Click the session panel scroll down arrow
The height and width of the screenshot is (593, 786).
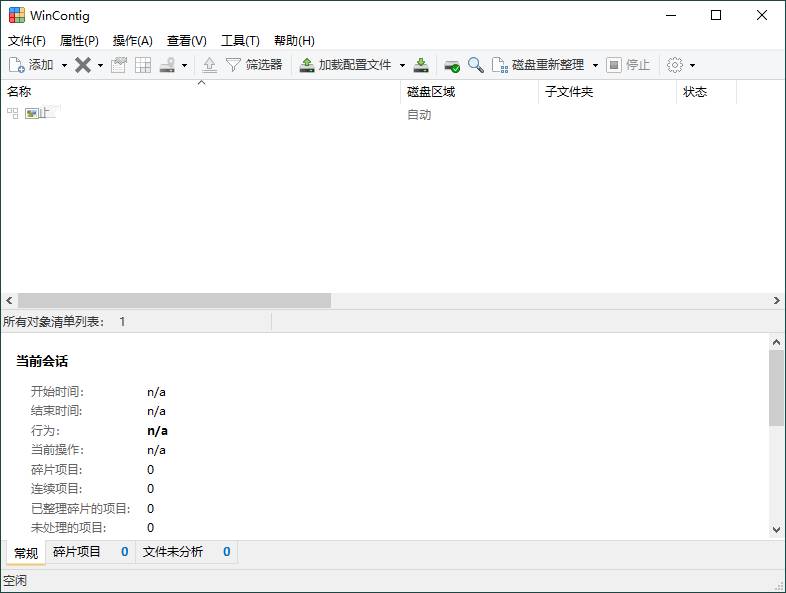coord(777,530)
